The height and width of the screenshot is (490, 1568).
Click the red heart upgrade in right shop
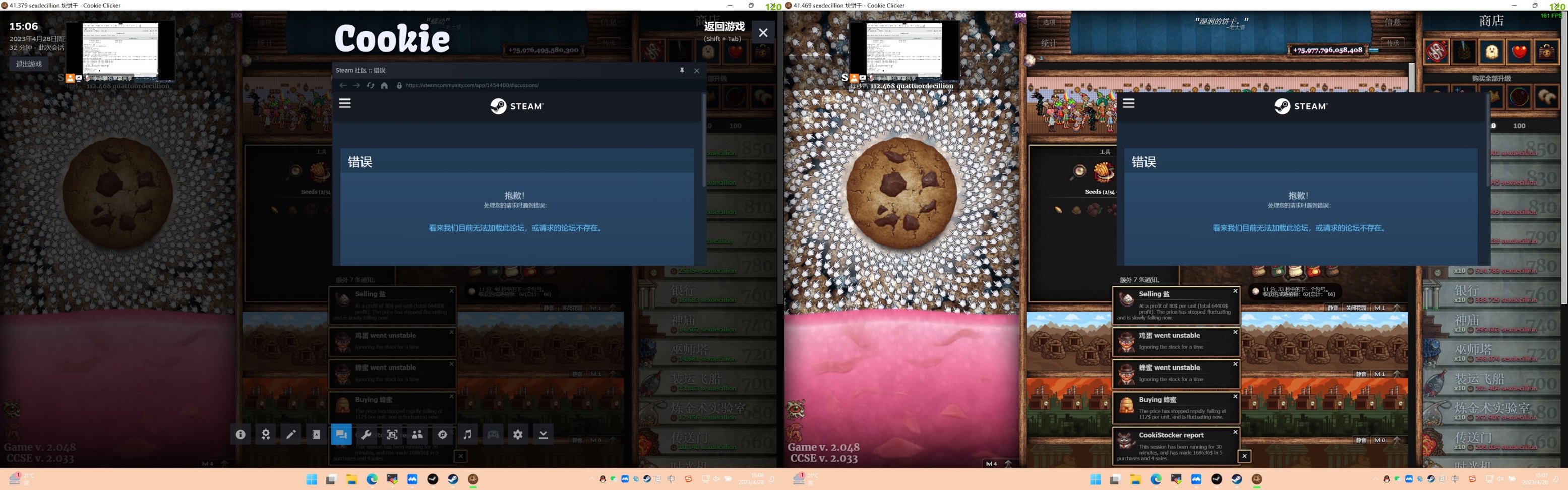click(1519, 52)
